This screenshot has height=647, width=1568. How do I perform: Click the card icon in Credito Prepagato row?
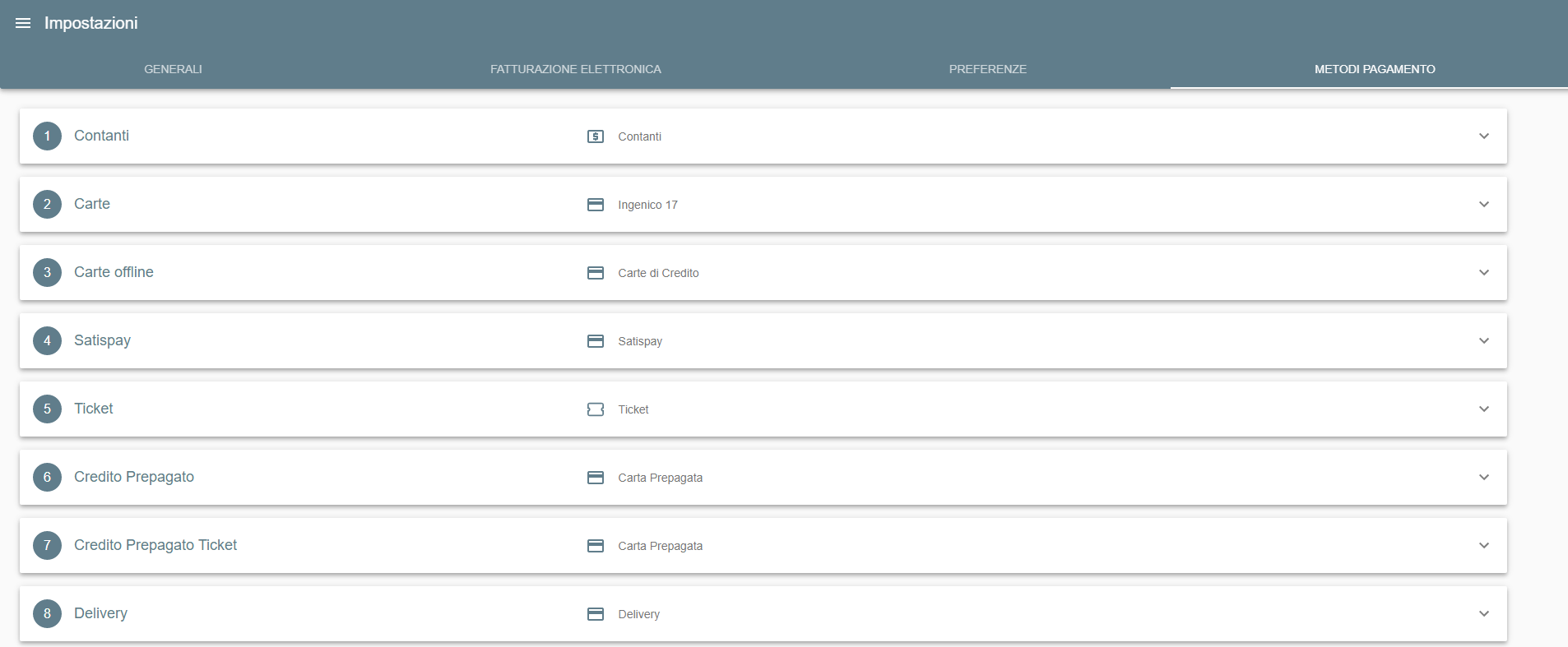596,478
